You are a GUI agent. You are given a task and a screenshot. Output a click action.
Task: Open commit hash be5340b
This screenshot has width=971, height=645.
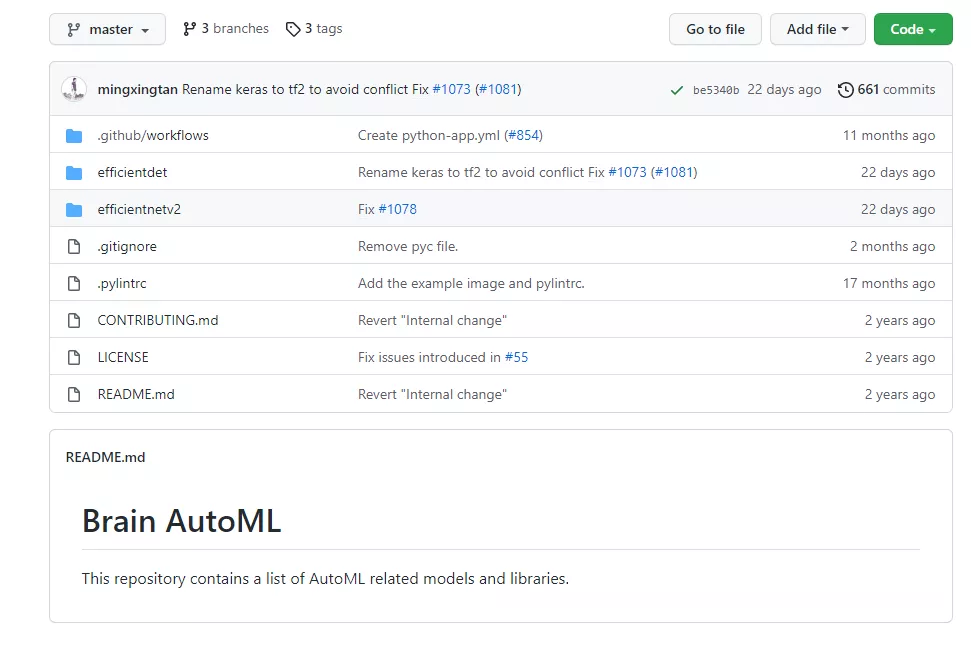click(x=716, y=90)
